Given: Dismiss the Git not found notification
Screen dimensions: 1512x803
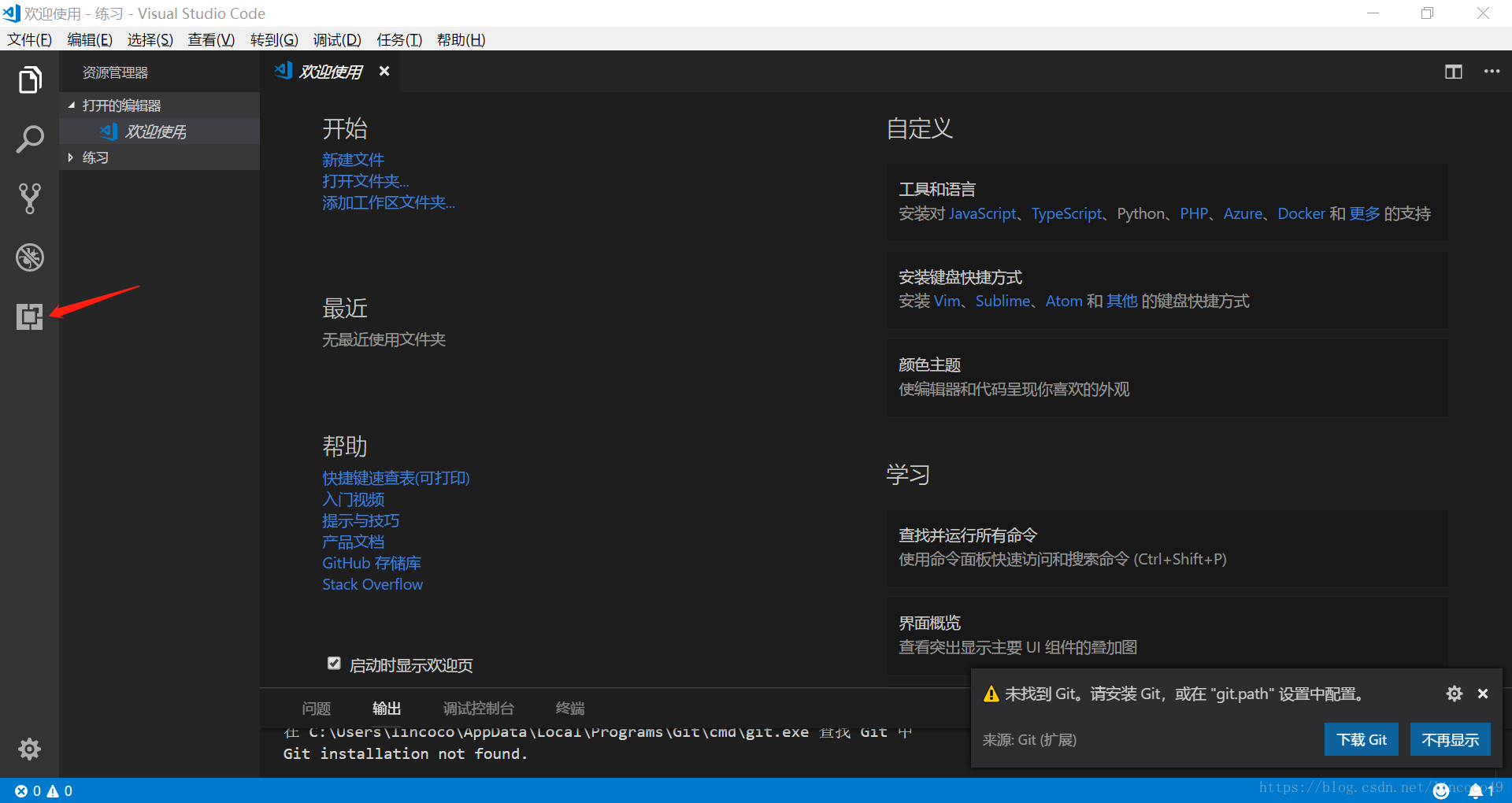Looking at the screenshot, I should [1483, 694].
